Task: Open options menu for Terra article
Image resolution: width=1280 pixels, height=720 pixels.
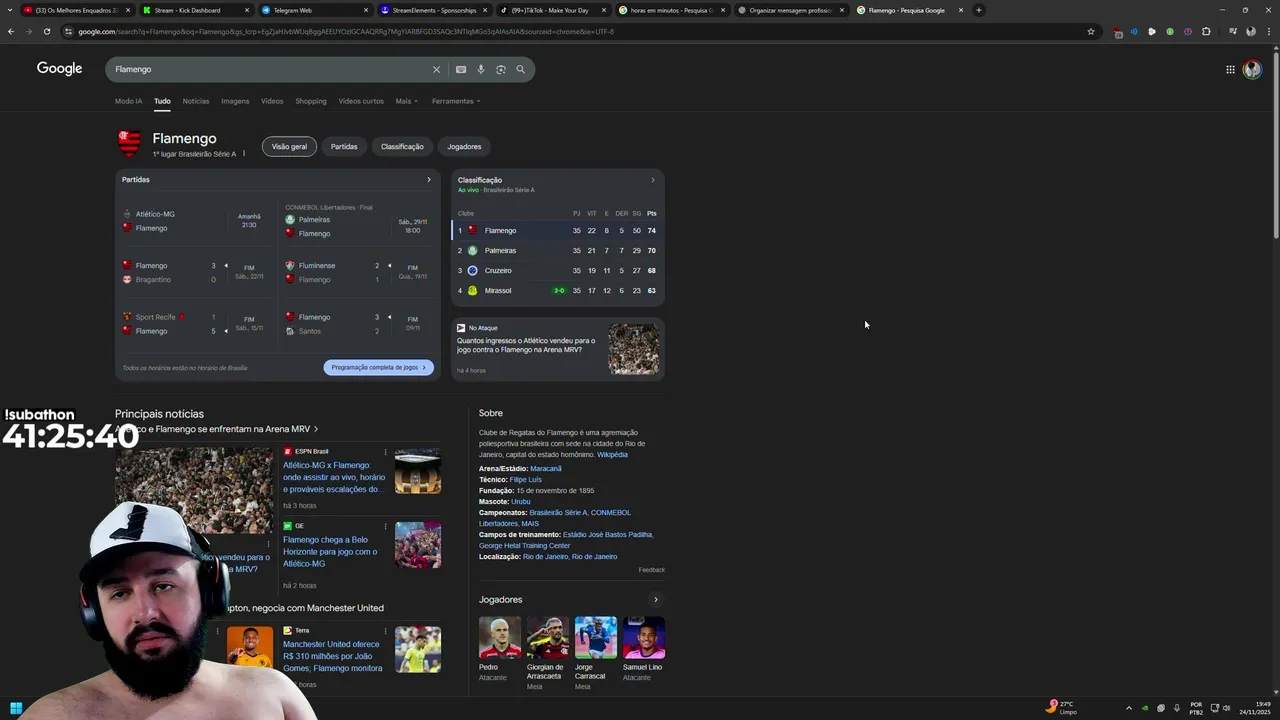Action: tap(385, 631)
